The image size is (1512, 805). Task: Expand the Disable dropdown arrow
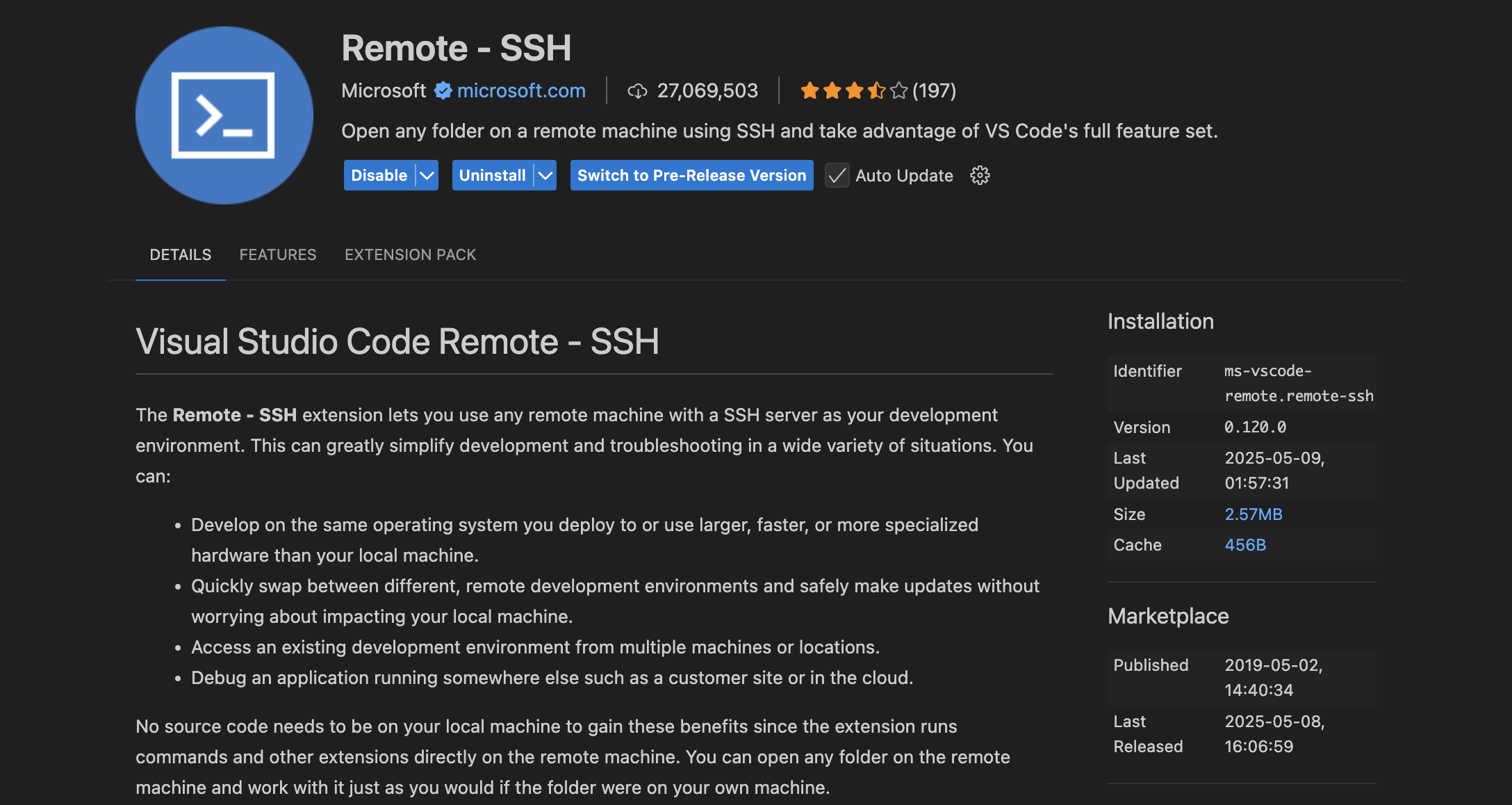(x=427, y=175)
